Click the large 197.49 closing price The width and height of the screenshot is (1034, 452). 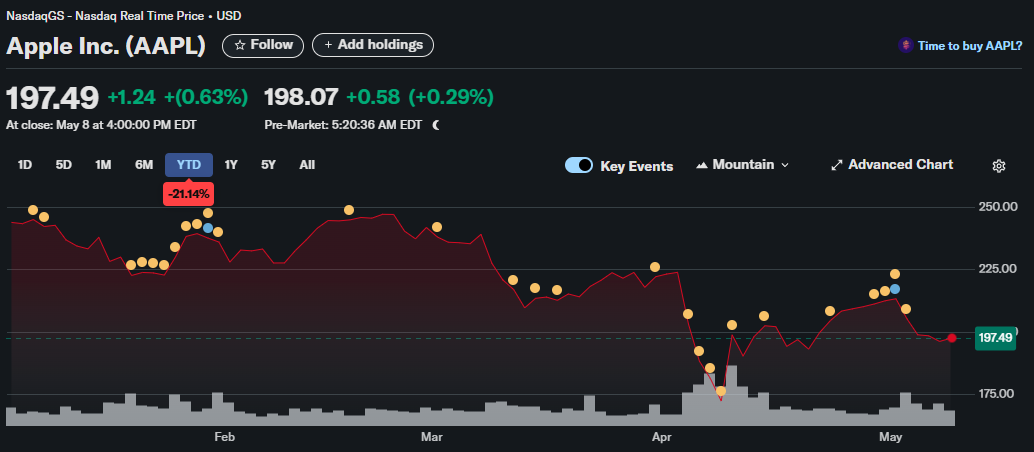(53, 98)
